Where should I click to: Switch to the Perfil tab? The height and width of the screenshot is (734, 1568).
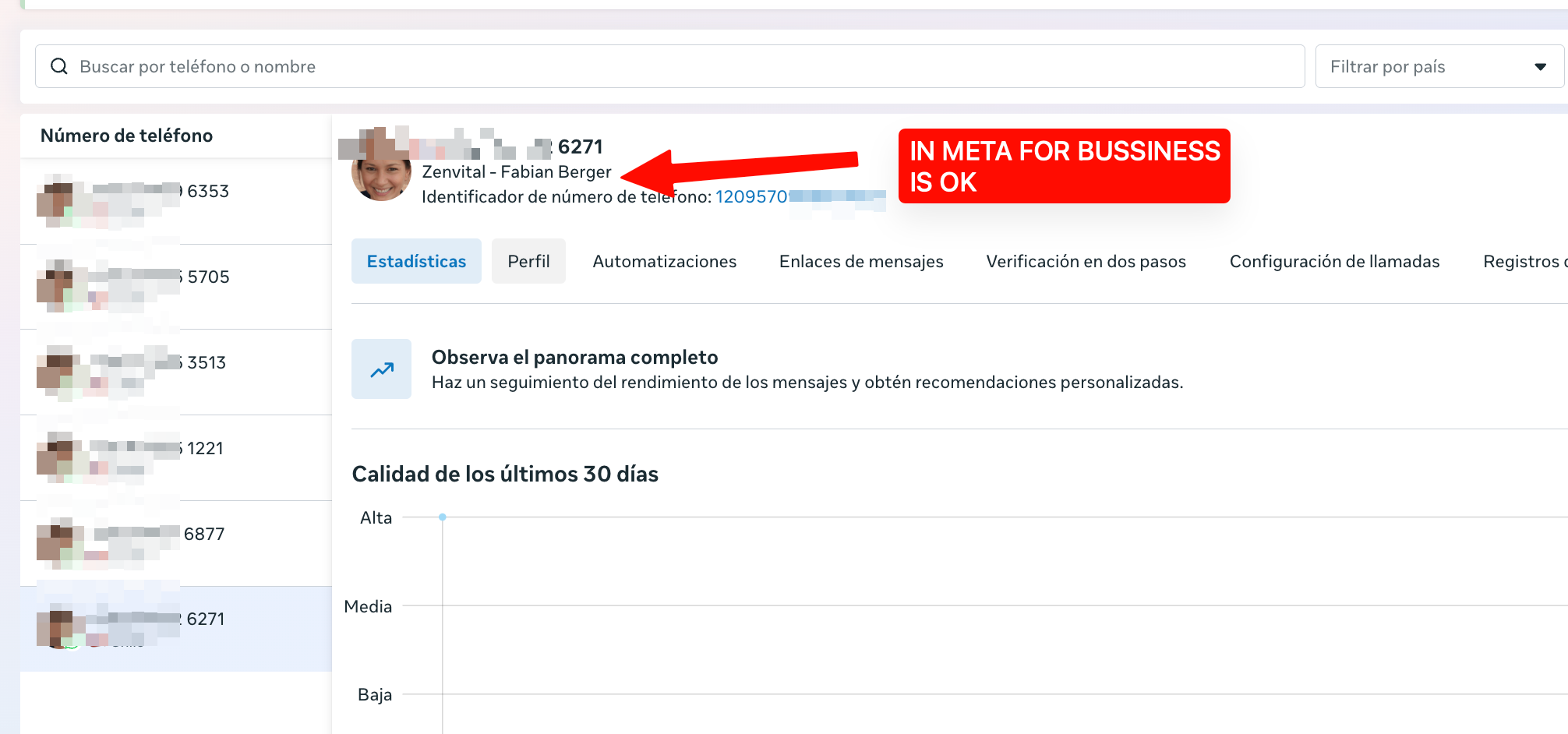528,261
